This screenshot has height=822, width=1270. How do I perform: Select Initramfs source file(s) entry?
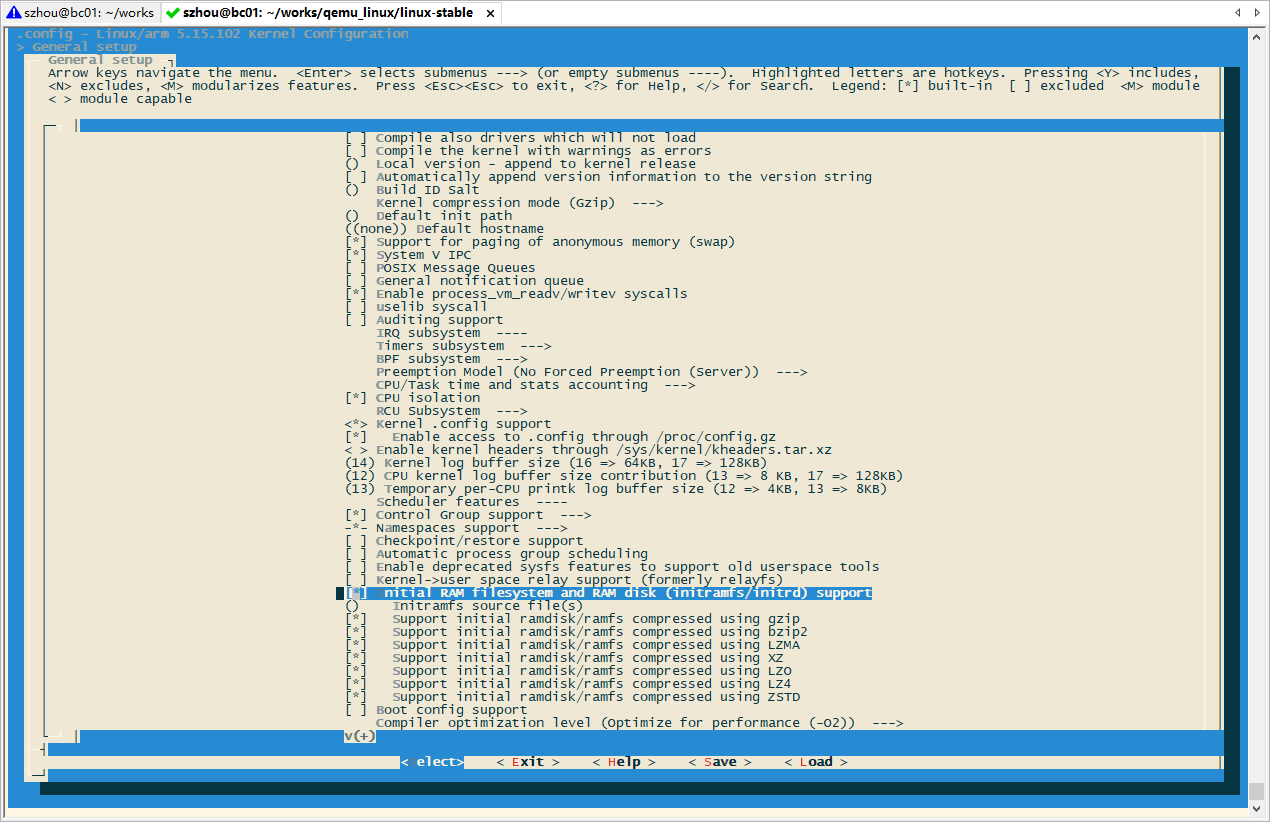point(464,606)
